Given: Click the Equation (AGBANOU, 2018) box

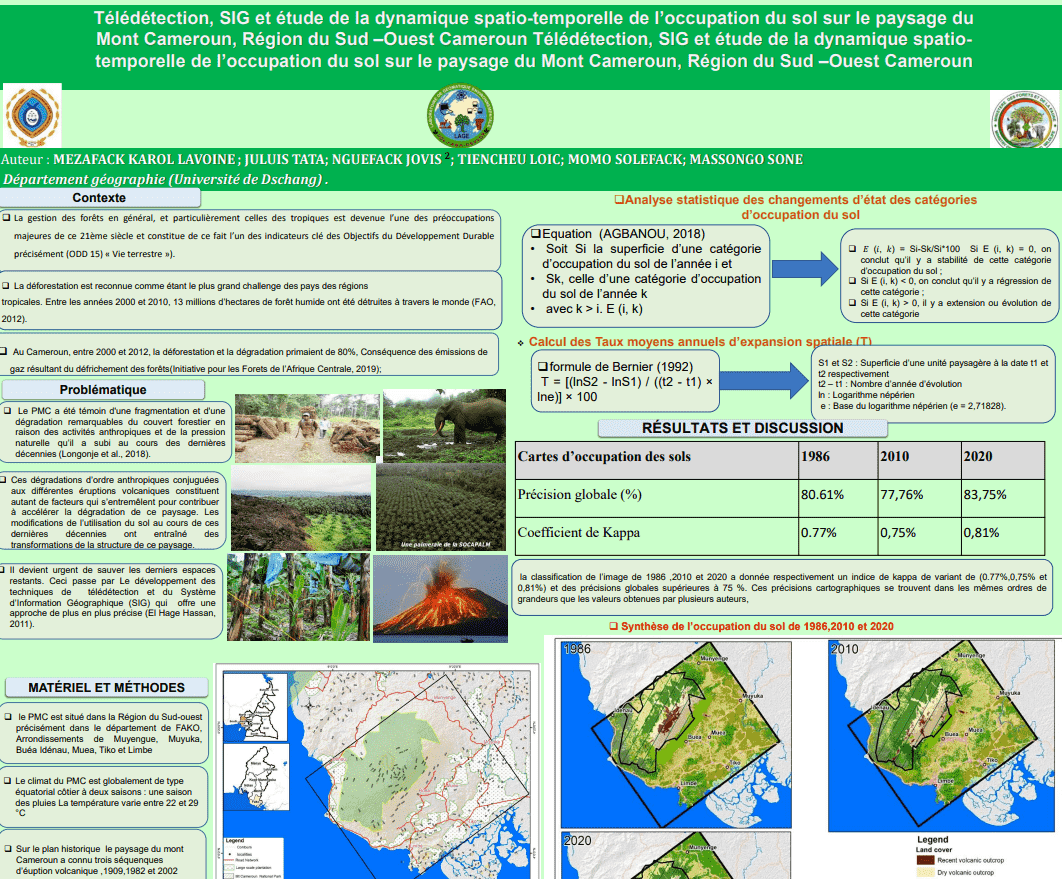Looking at the screenshot, I should tap(646, 275).
